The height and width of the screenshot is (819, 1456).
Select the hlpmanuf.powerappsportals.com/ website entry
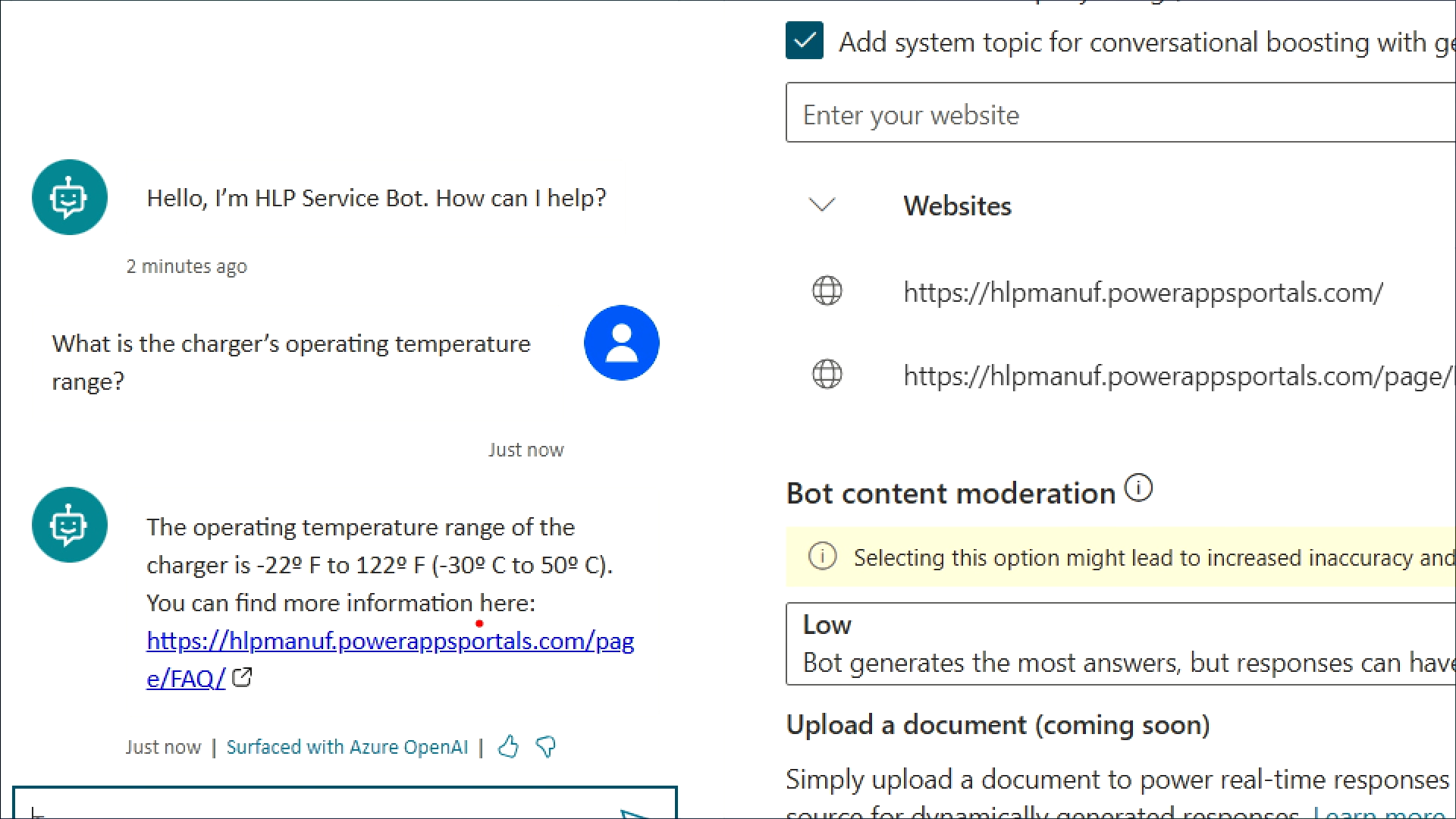tap(1143, 293)
